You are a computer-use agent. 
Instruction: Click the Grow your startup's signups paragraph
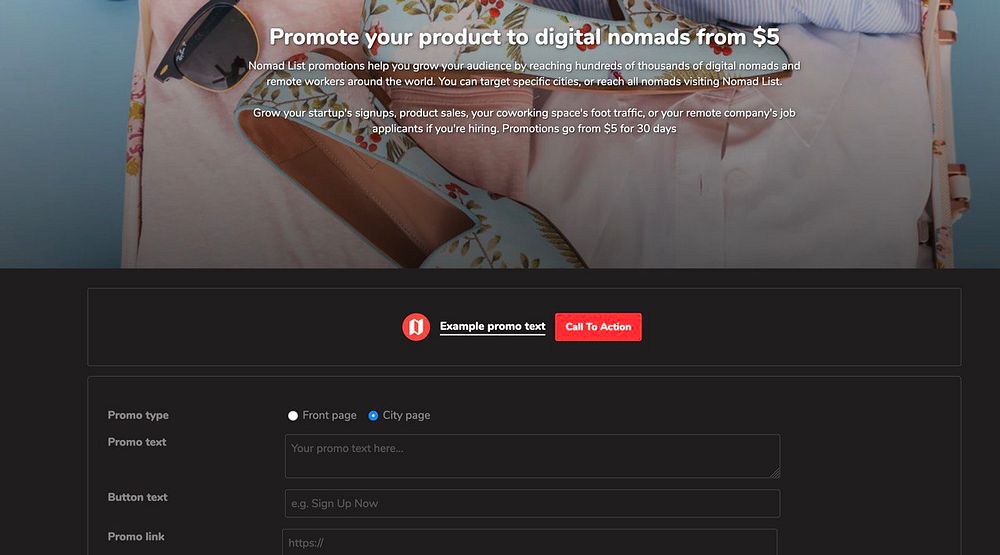coord(524,121)
